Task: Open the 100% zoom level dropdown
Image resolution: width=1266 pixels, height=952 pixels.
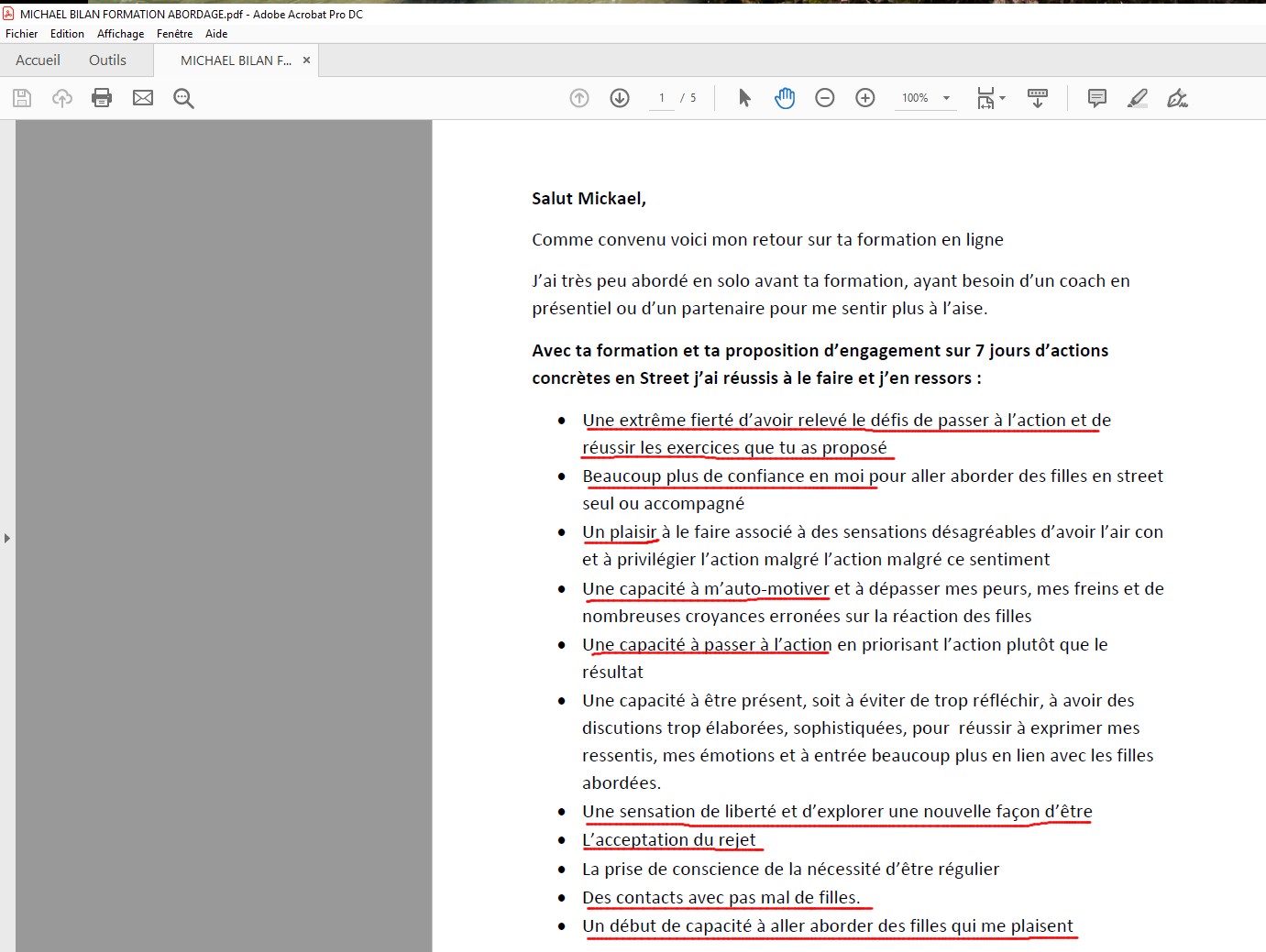Action: pyautogui.click(x=946, y=98)
